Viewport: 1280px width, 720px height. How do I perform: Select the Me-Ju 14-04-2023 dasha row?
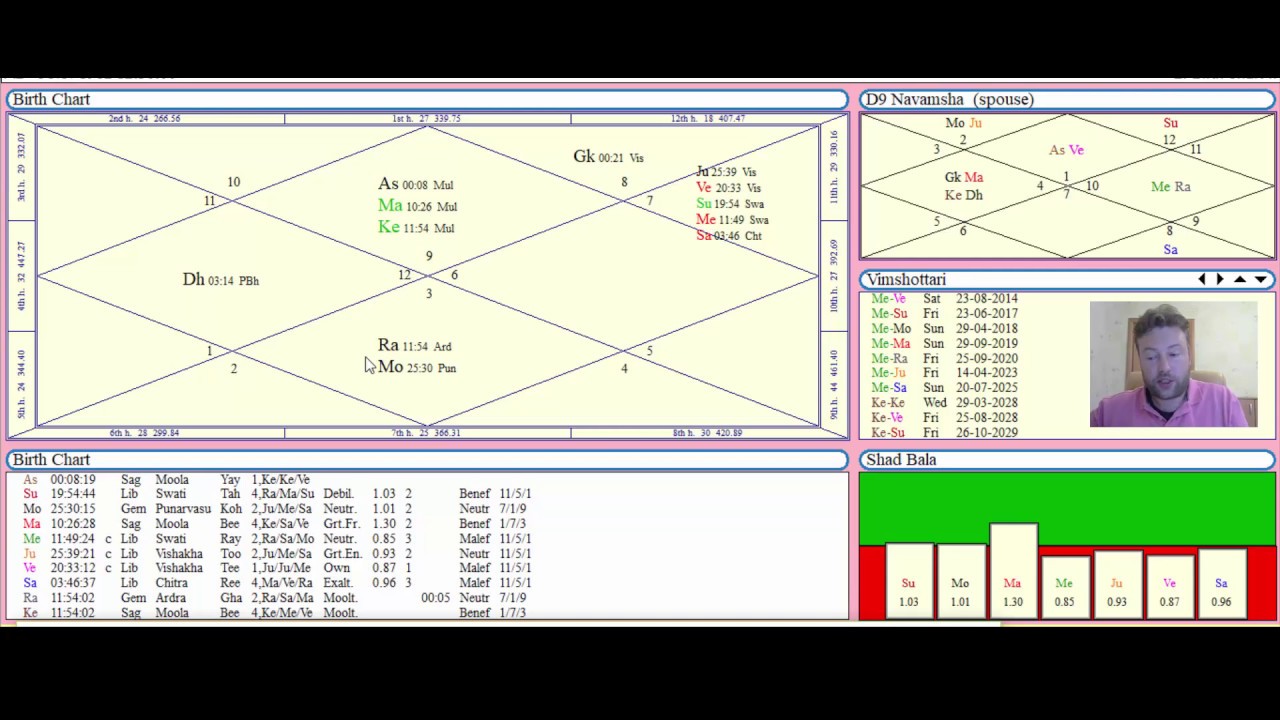[x=944, y=372]
